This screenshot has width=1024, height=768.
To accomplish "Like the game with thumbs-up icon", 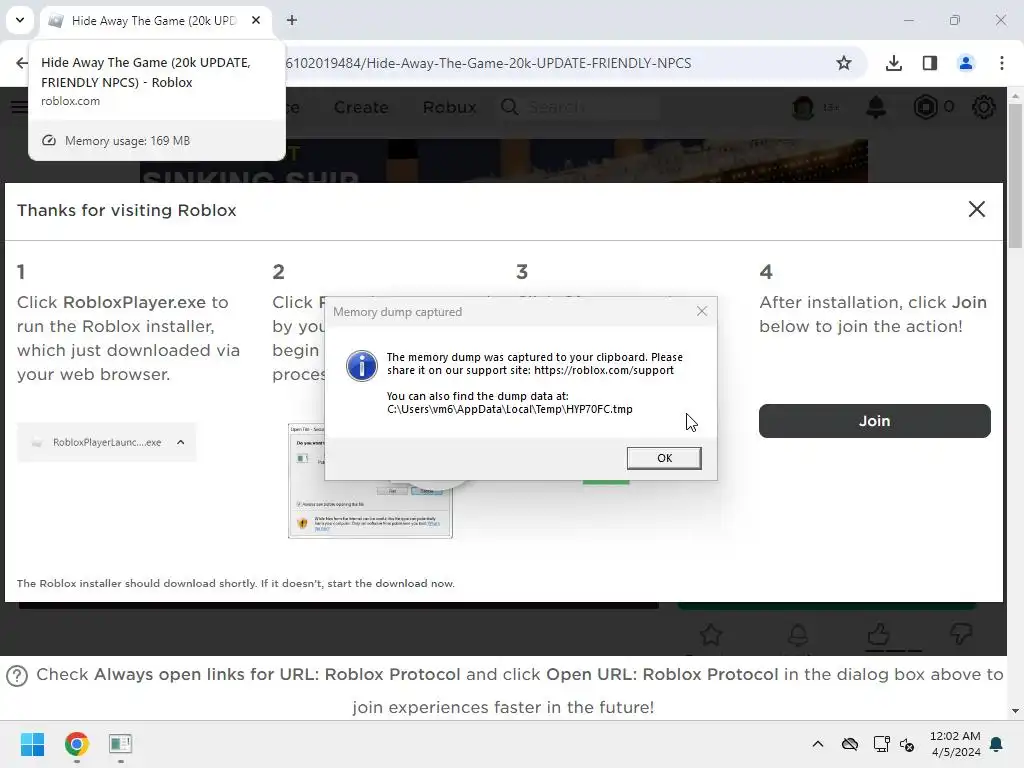I will [878, 633].
